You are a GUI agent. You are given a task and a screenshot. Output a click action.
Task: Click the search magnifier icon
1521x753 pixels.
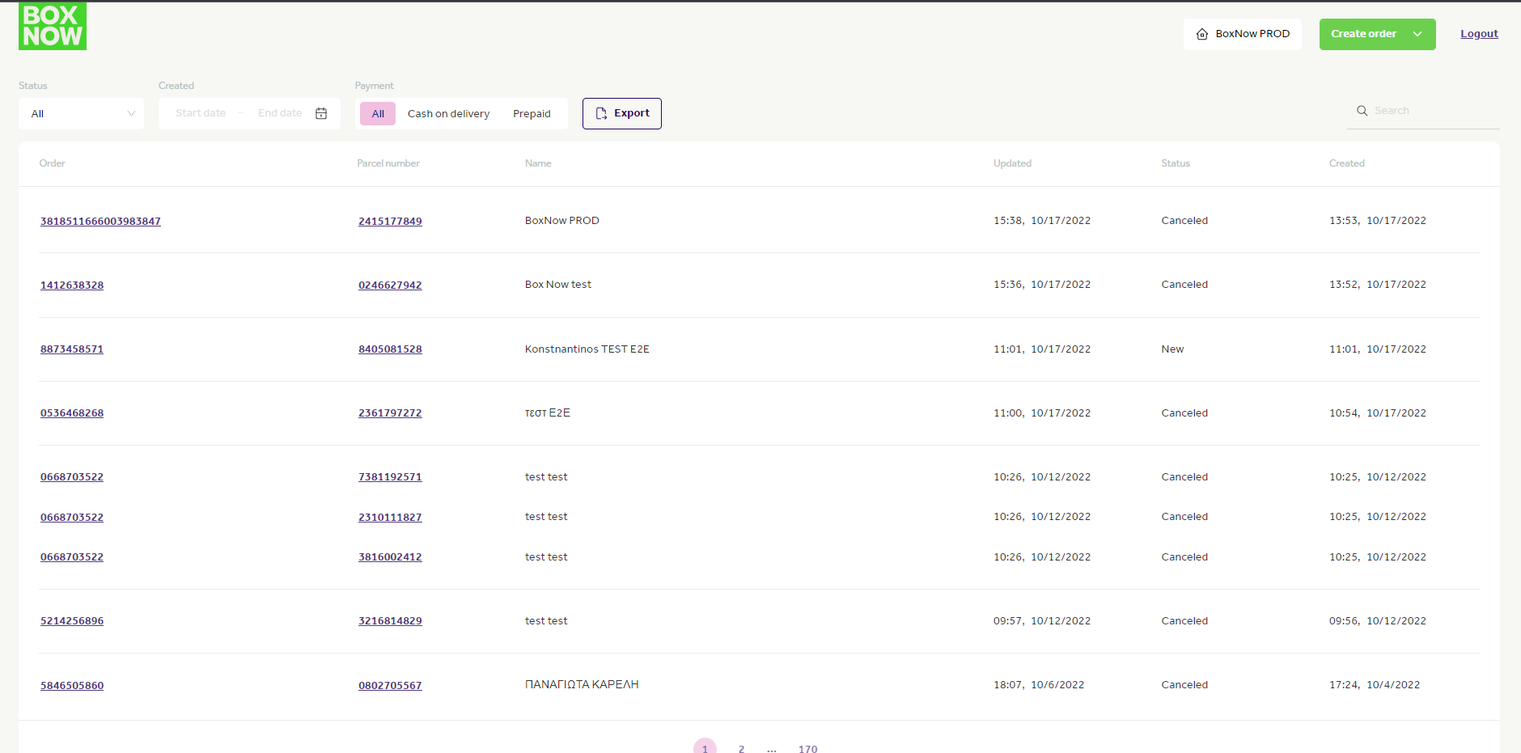1361,111
